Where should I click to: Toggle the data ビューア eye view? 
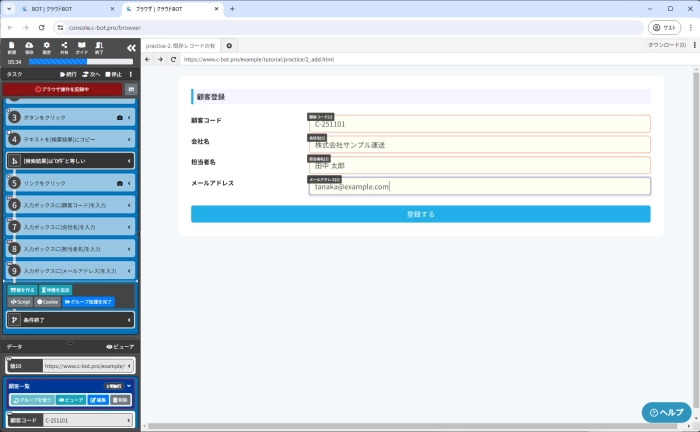point(120,346)
